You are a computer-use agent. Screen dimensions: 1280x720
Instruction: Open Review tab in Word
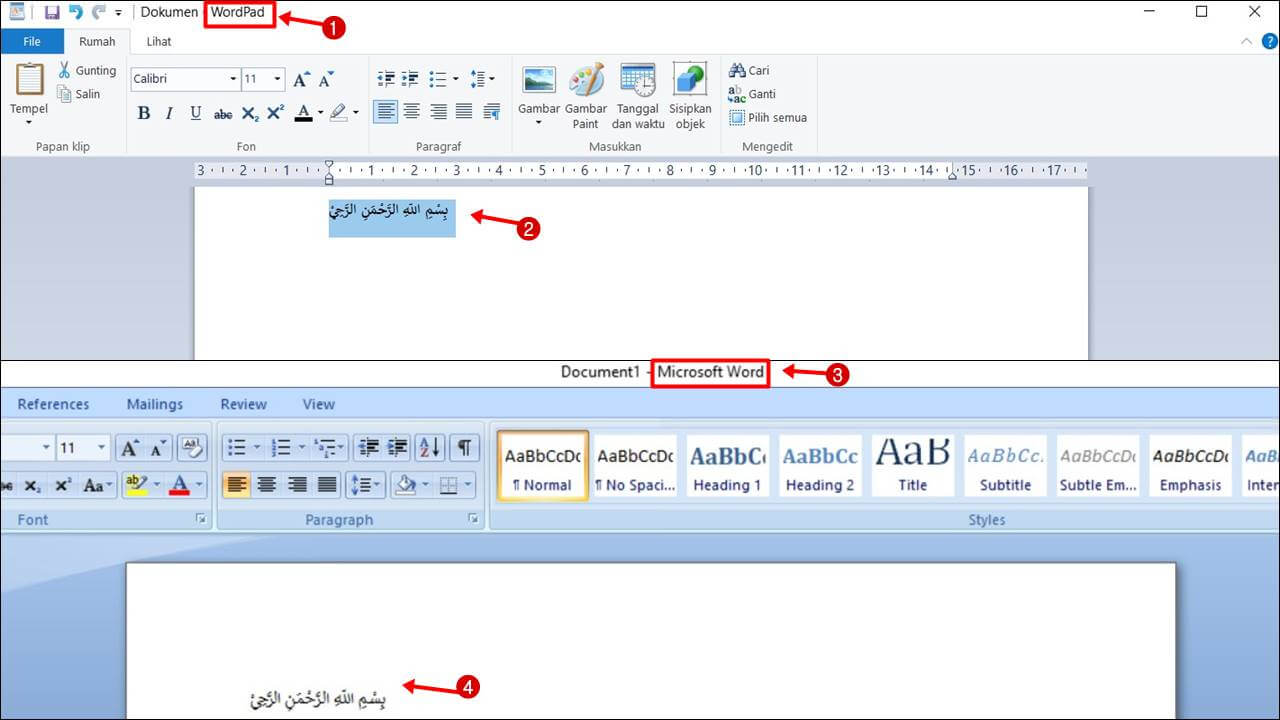point(244,404)
